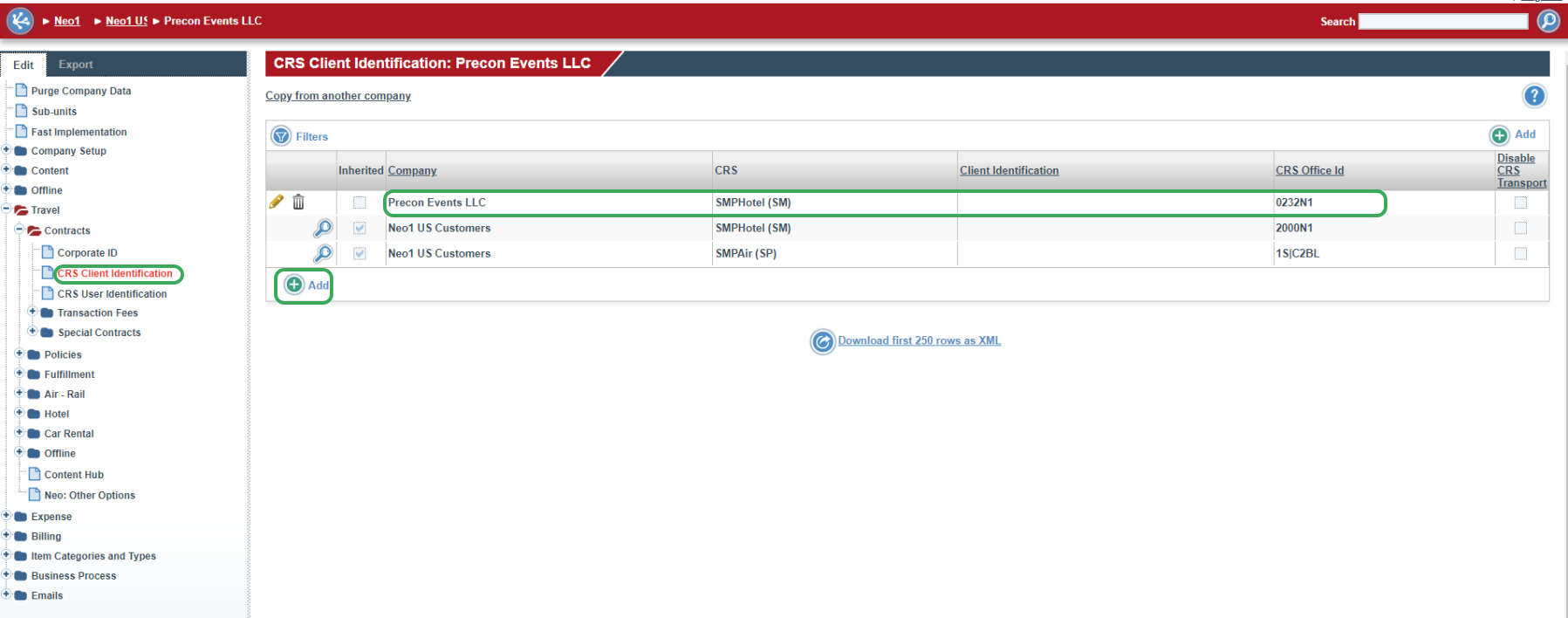Sort by CRS Office Id column header
The width and height of the screenshot is (1568, 618).
[x=1310, y=171]
